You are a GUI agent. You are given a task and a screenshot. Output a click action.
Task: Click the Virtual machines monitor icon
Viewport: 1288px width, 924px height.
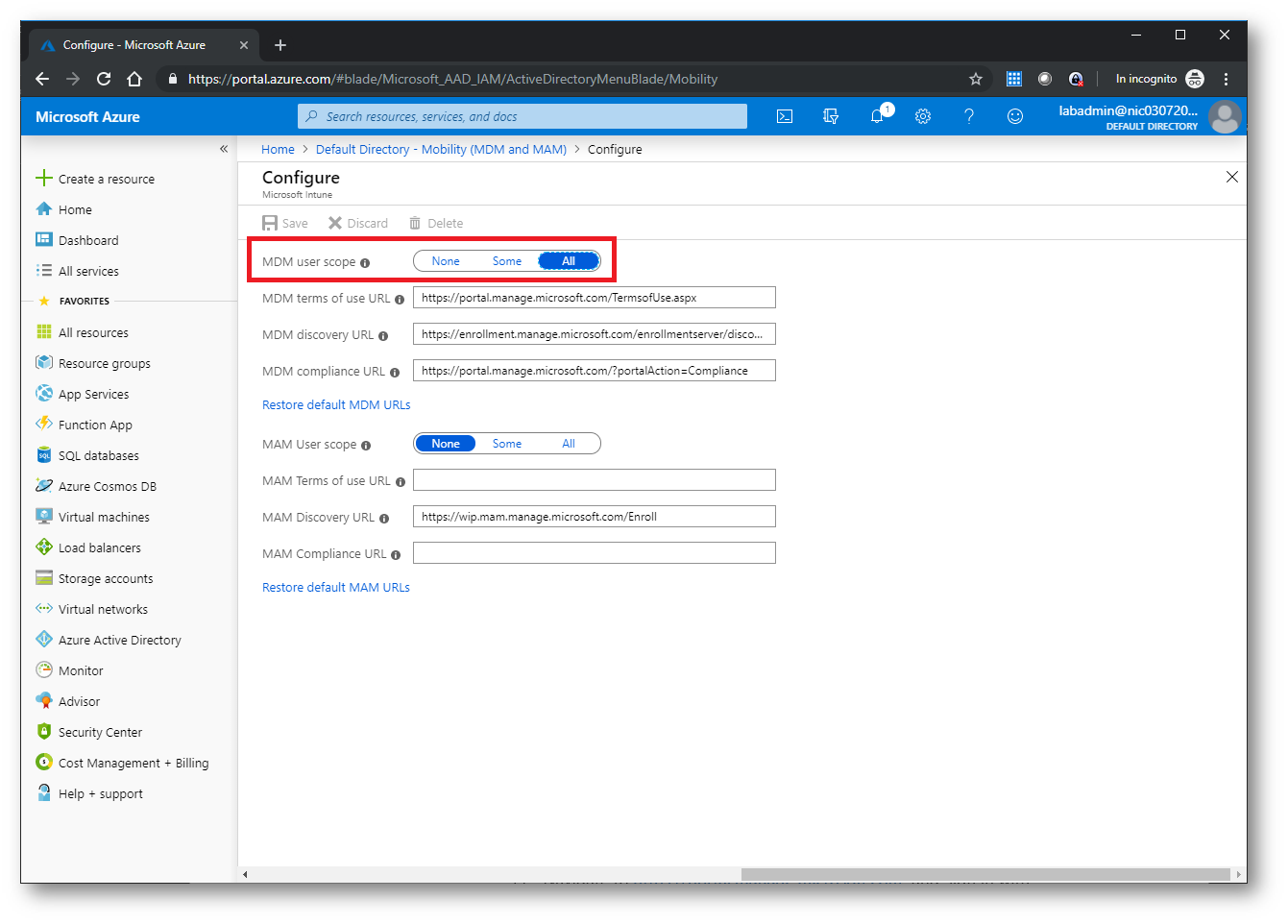(x=43, y=517)
